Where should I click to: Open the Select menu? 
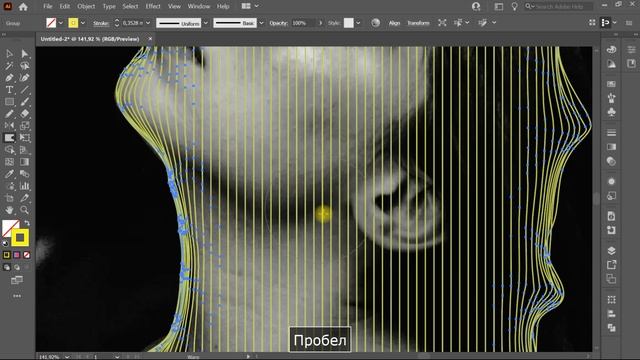(x=130, y=6)
